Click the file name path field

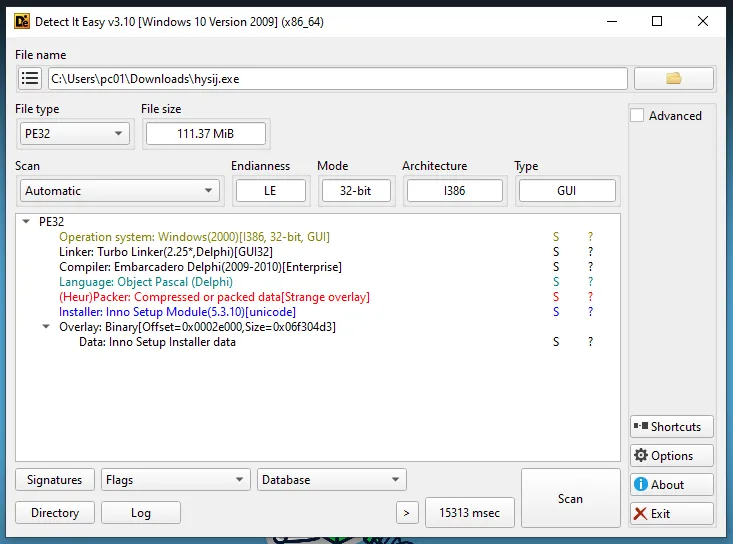[x=338, y=79]
